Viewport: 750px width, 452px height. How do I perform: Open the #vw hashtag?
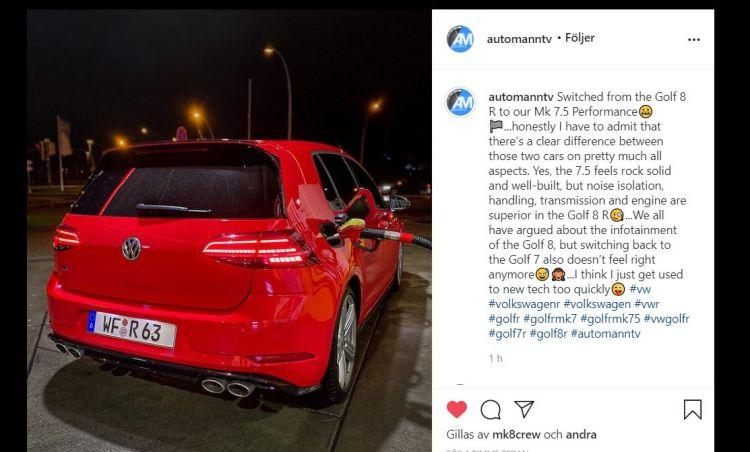(640, 289)
